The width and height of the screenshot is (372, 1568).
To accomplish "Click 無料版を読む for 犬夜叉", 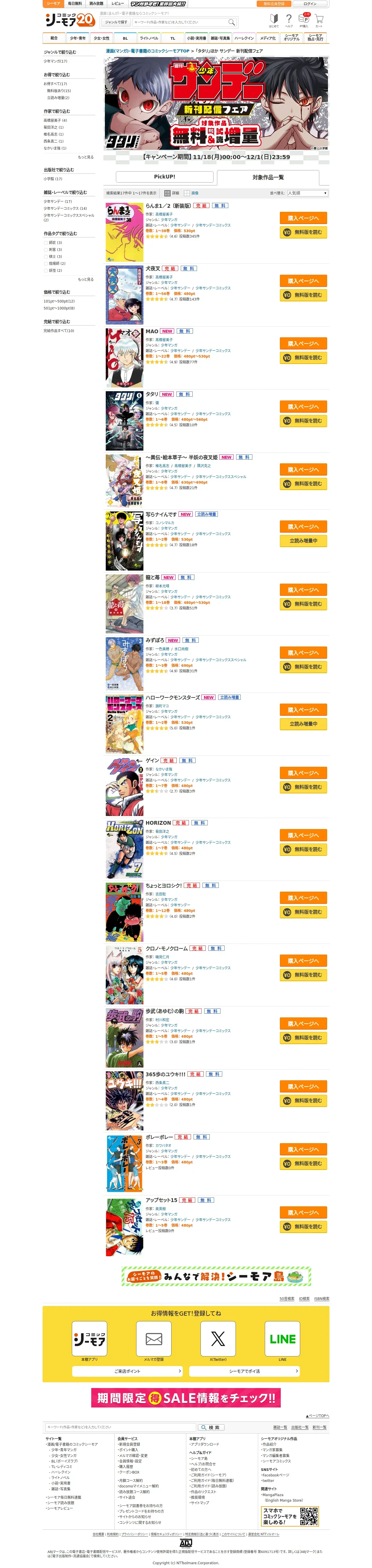I will (x=303, y=295).
